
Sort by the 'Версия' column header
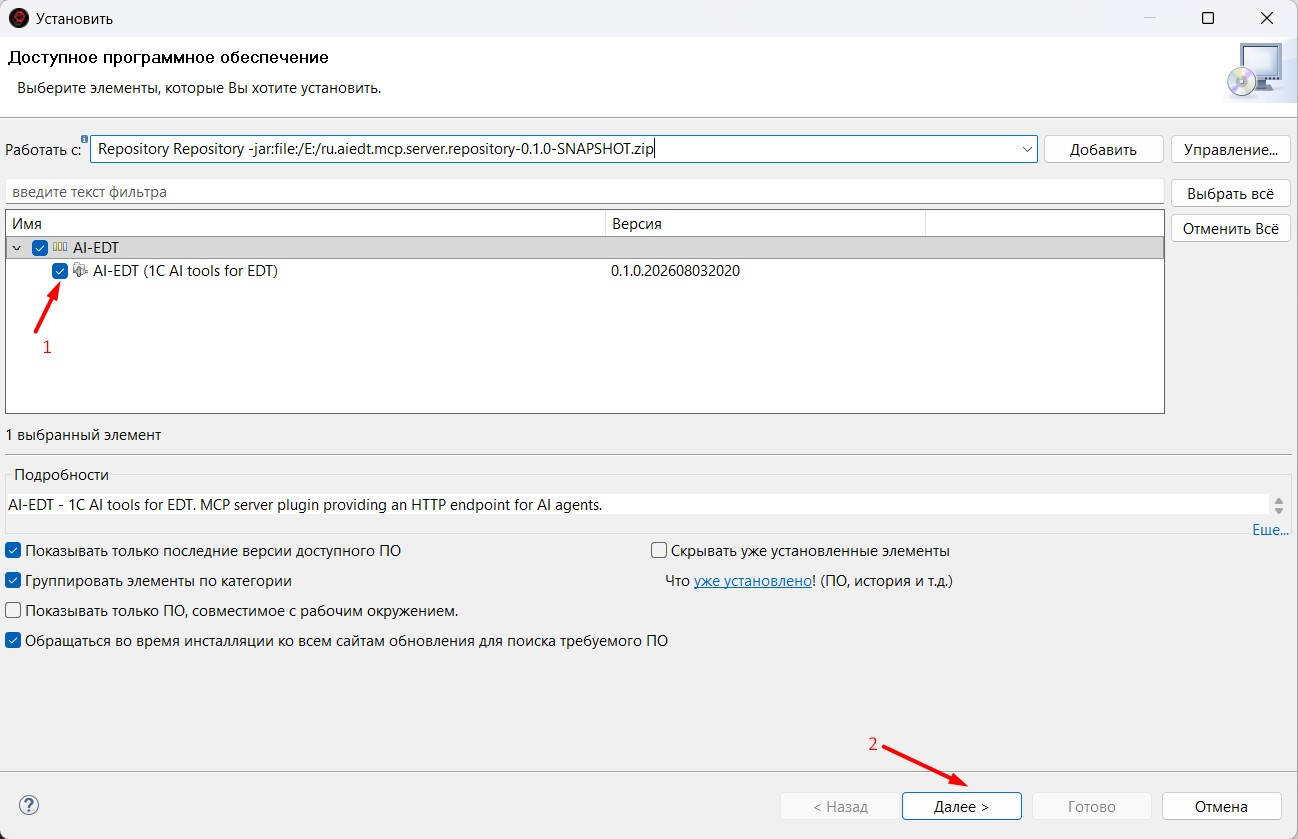point(766,224)
